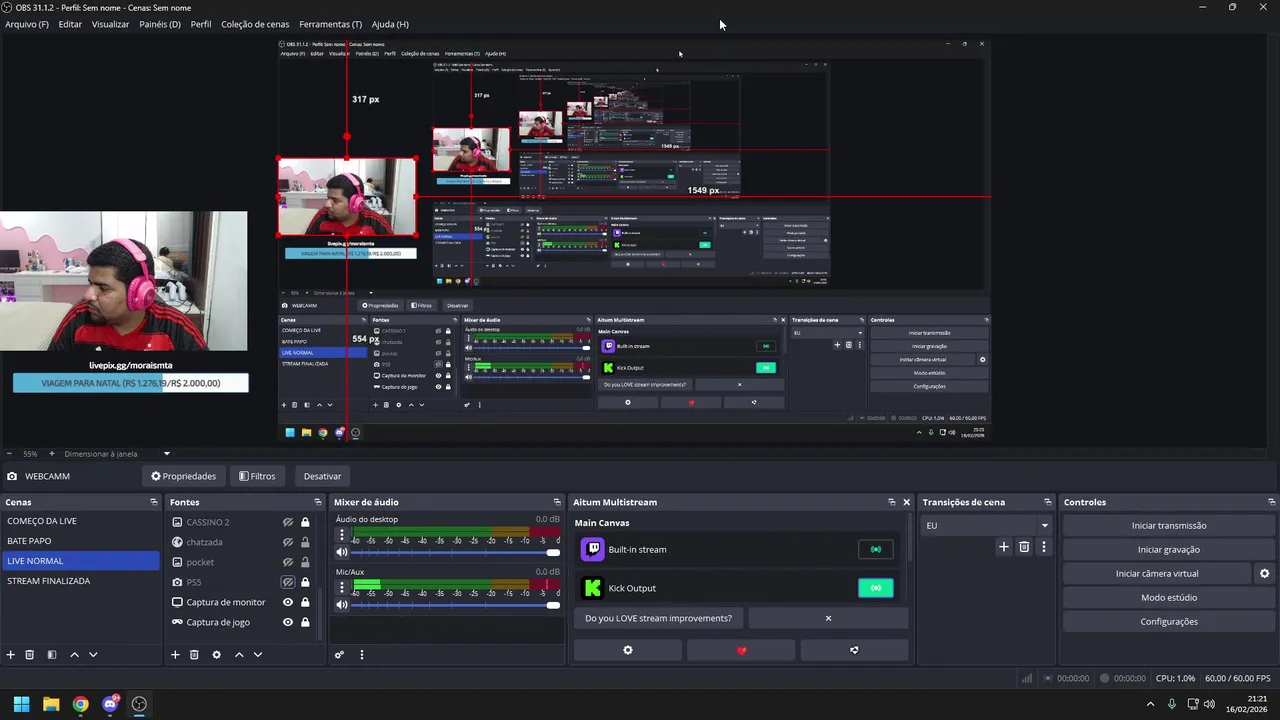Zoom in the preview with the plus icon
Screen dimensions: 1280x720
pyautogui.click(x=52, y=454)
